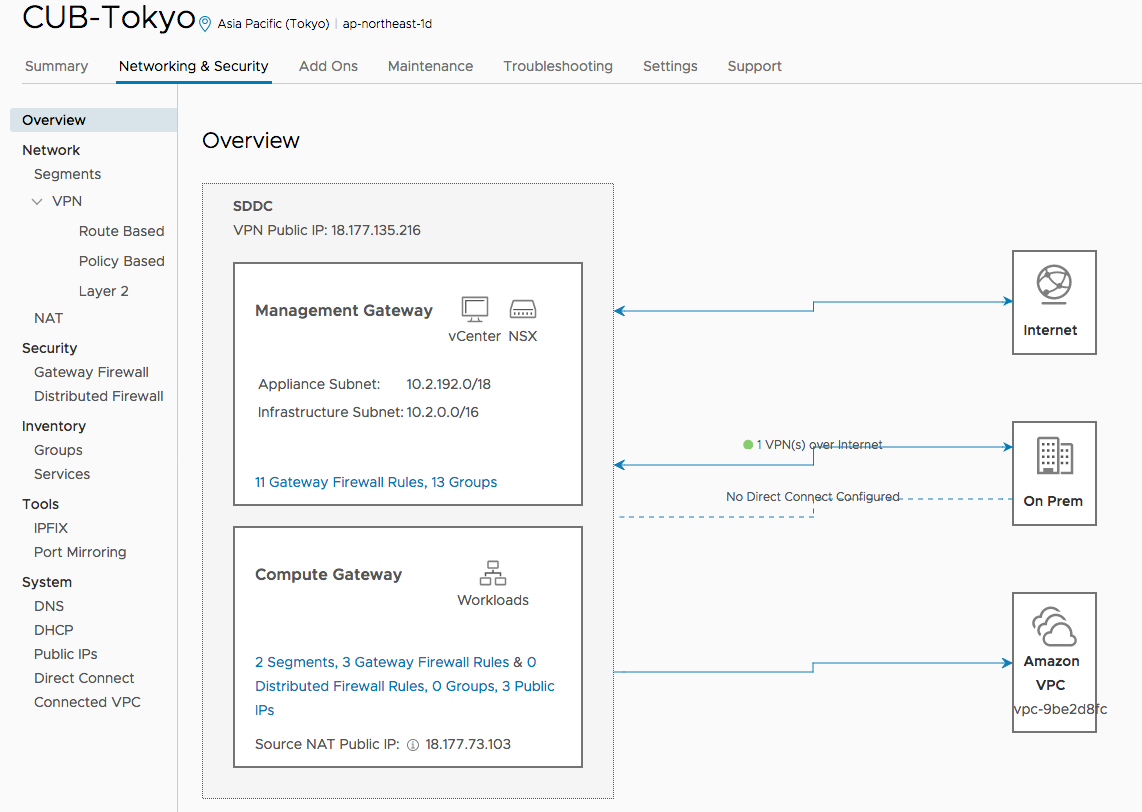Image resolution: width=1142 pixels, height=812 pixels.
Task: Open Direct Connect under System
Action: click(84, 678)
